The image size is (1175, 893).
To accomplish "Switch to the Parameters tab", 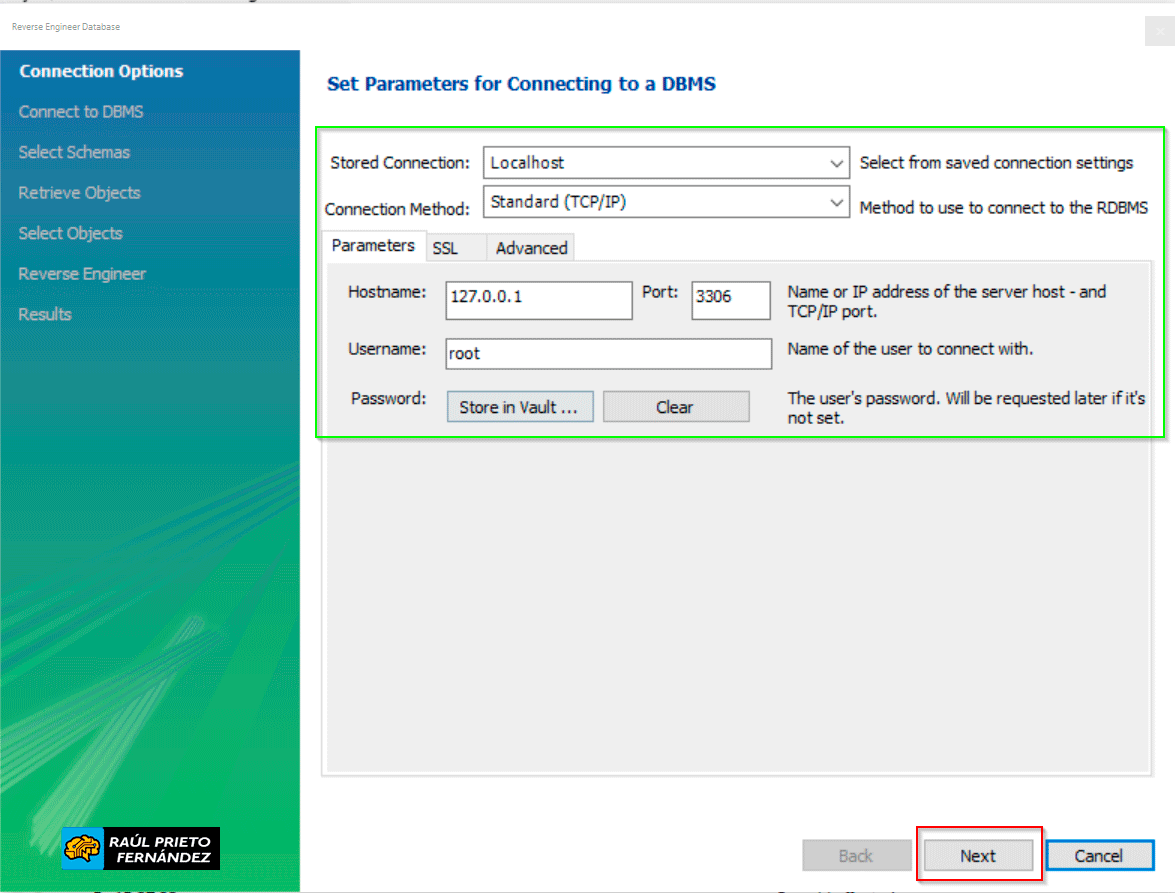I will [x=373, y=246].
